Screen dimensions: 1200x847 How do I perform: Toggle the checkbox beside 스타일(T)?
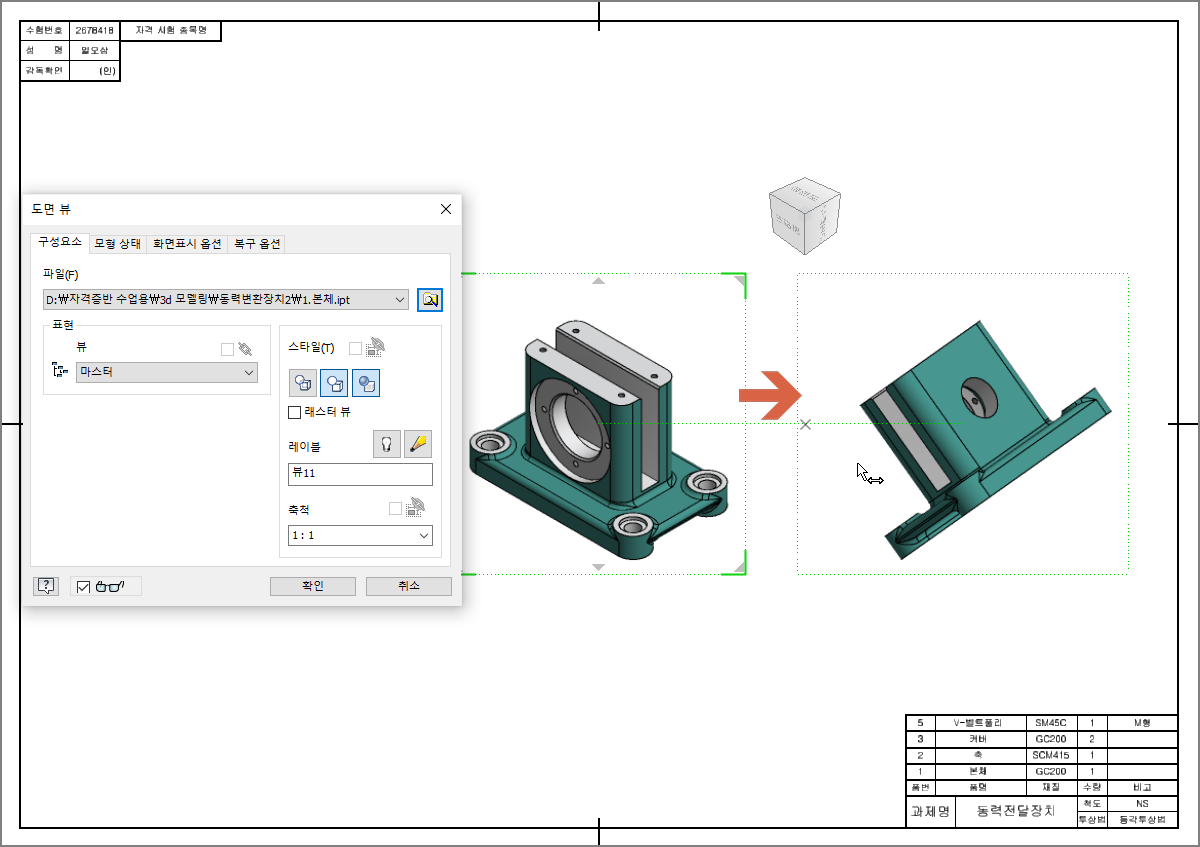(355, 348)
